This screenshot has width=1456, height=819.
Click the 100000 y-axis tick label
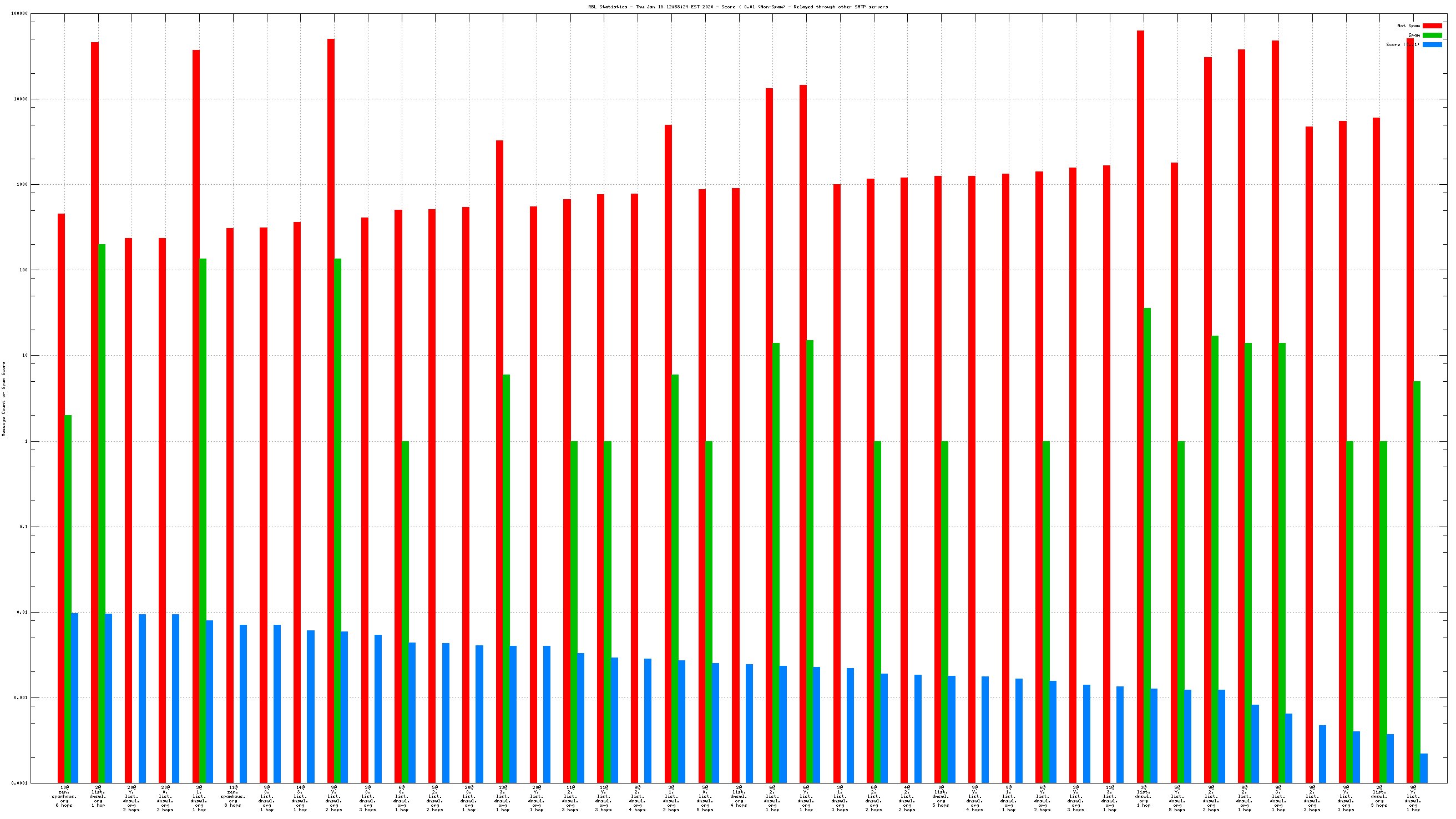[20, 13]
